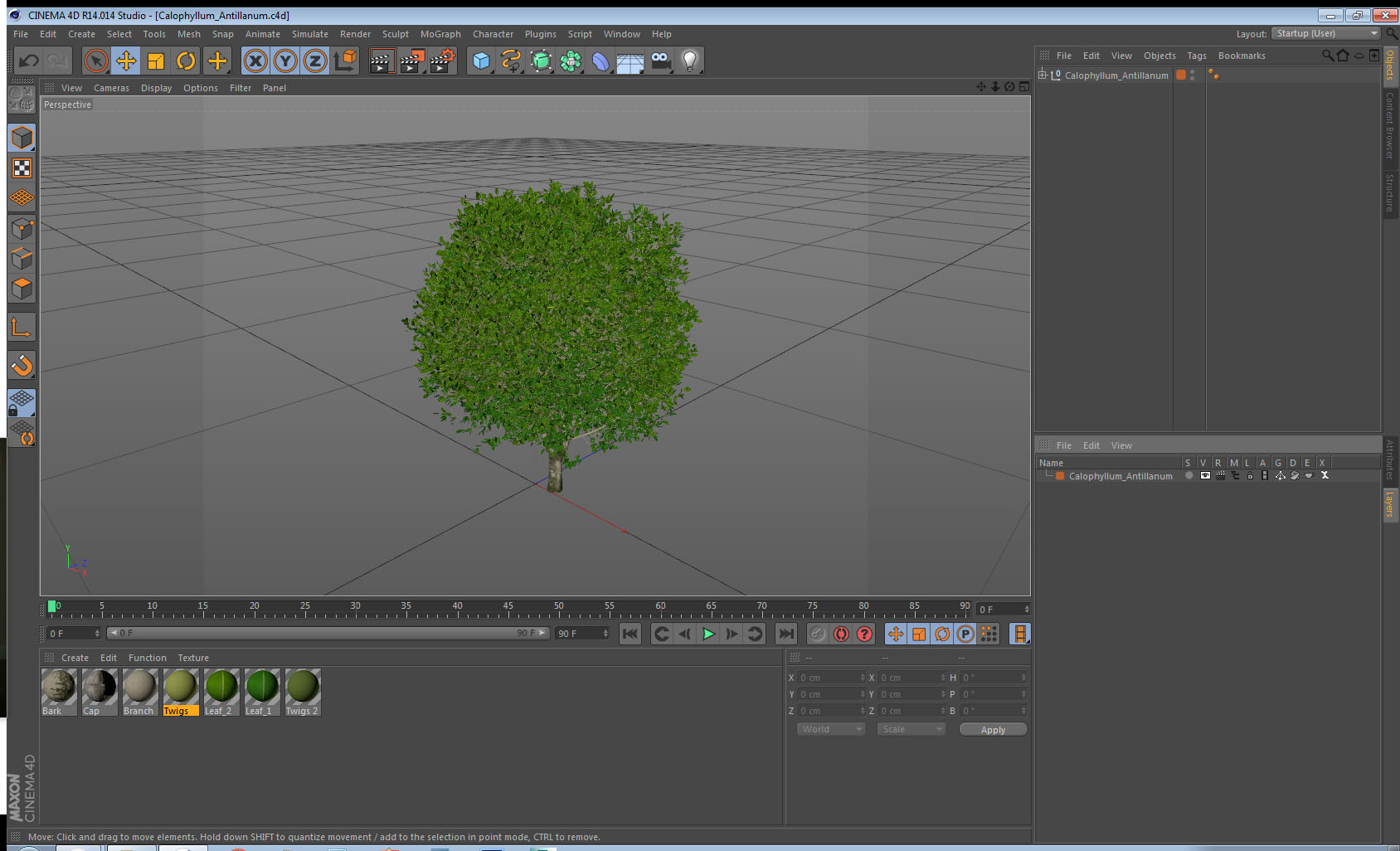Select the Polygons mode icon
Image resolution: width=1400 pixels, height=851 pixels.
click(x=22, y=289)
